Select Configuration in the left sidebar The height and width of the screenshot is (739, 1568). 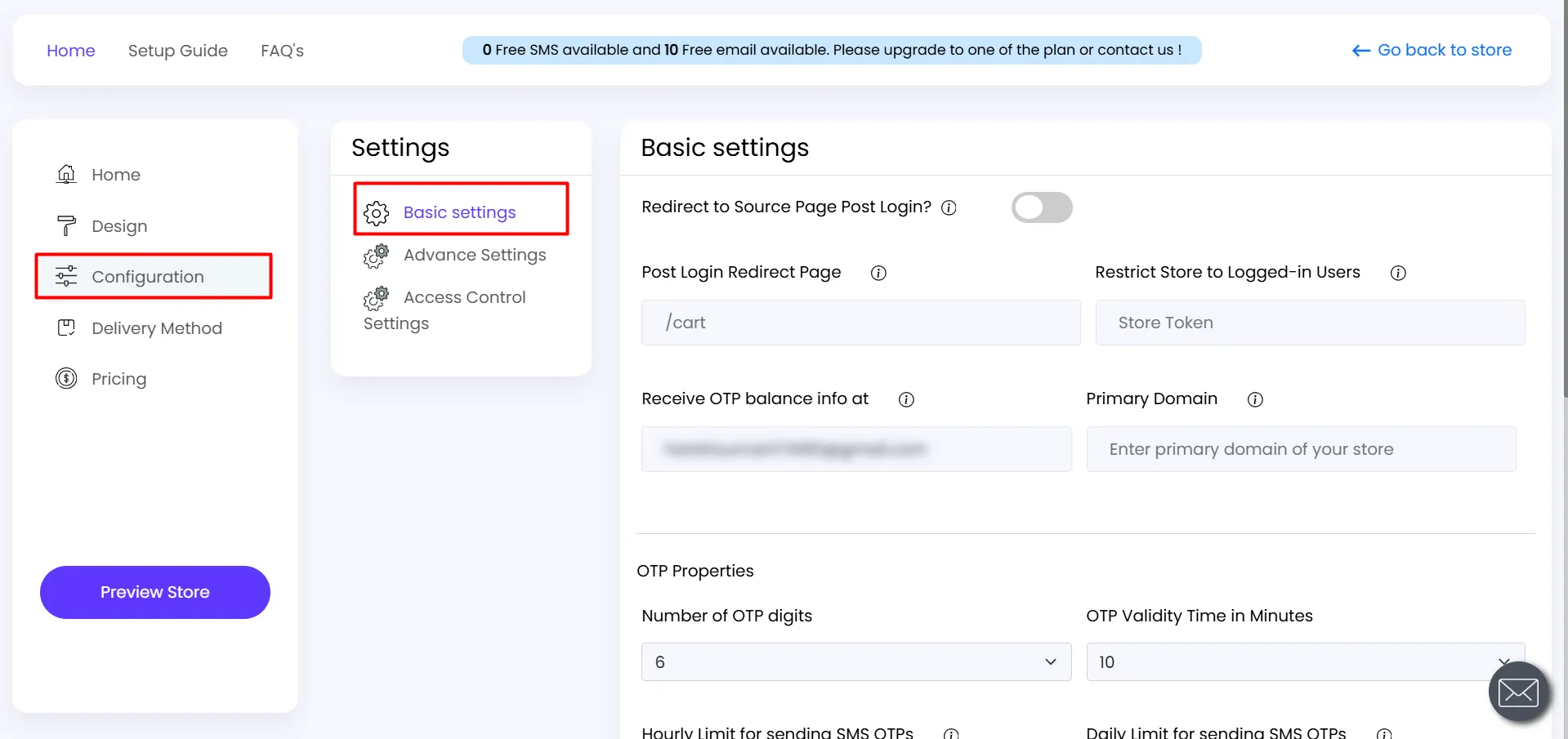(x=154, y=276)
